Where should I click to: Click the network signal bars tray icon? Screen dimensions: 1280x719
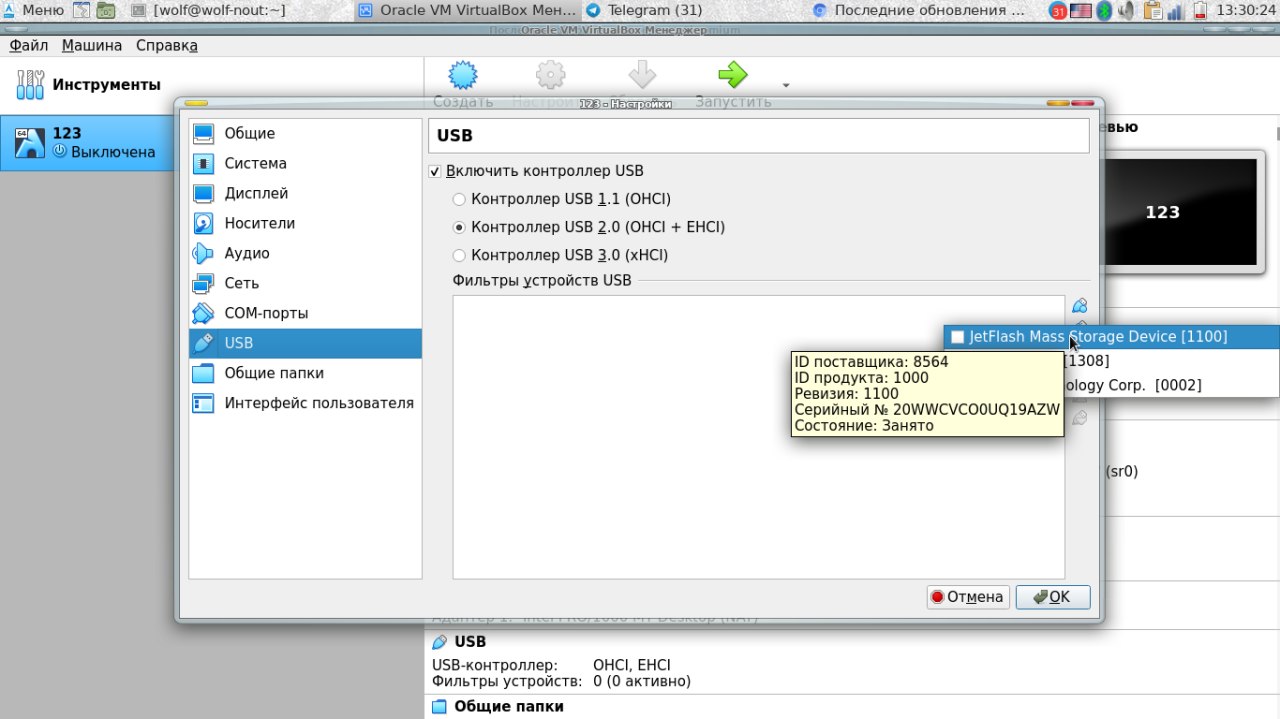(x=1176, y=11)
